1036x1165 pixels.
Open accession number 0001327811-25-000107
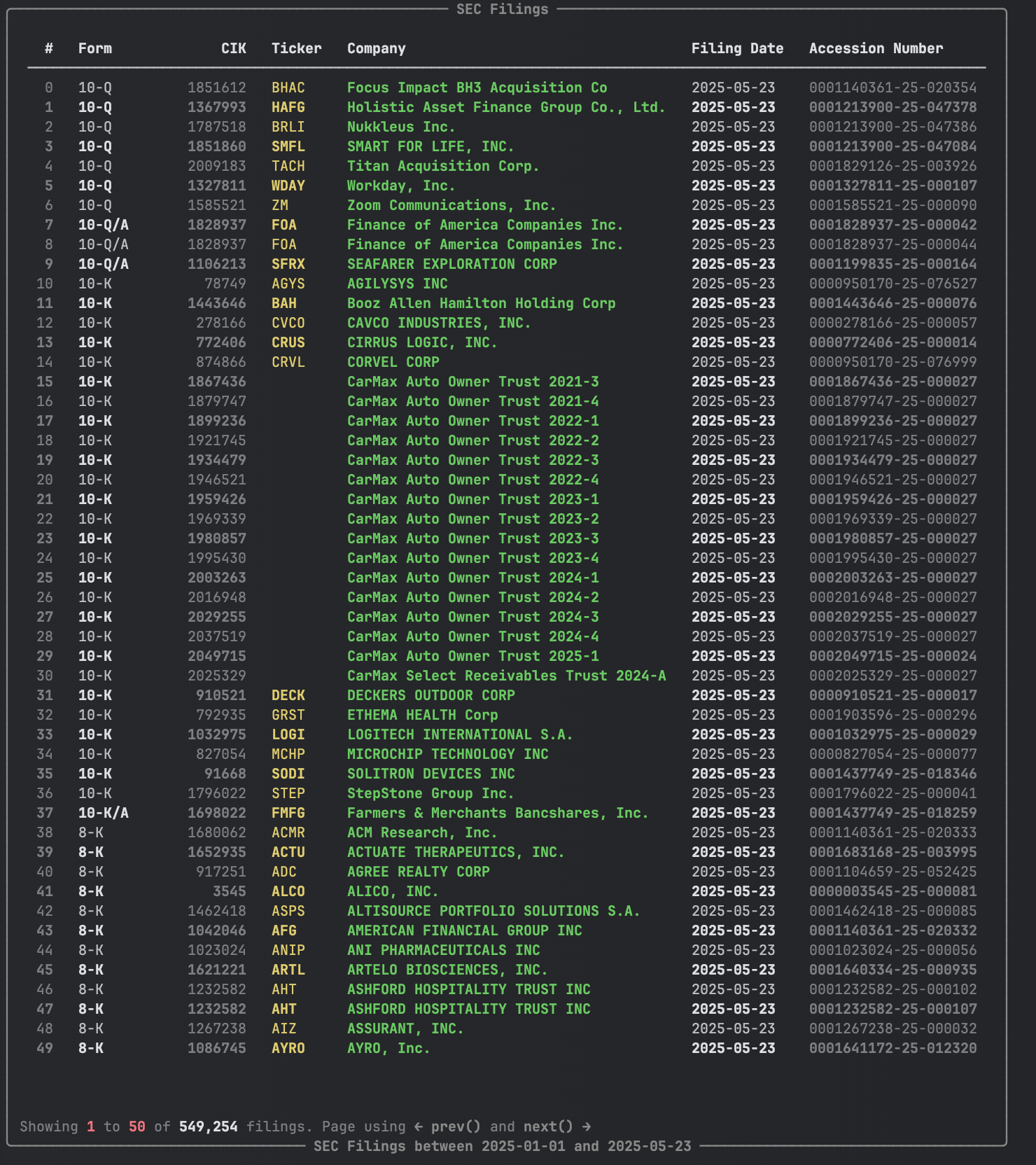click(x=892, y=186)
